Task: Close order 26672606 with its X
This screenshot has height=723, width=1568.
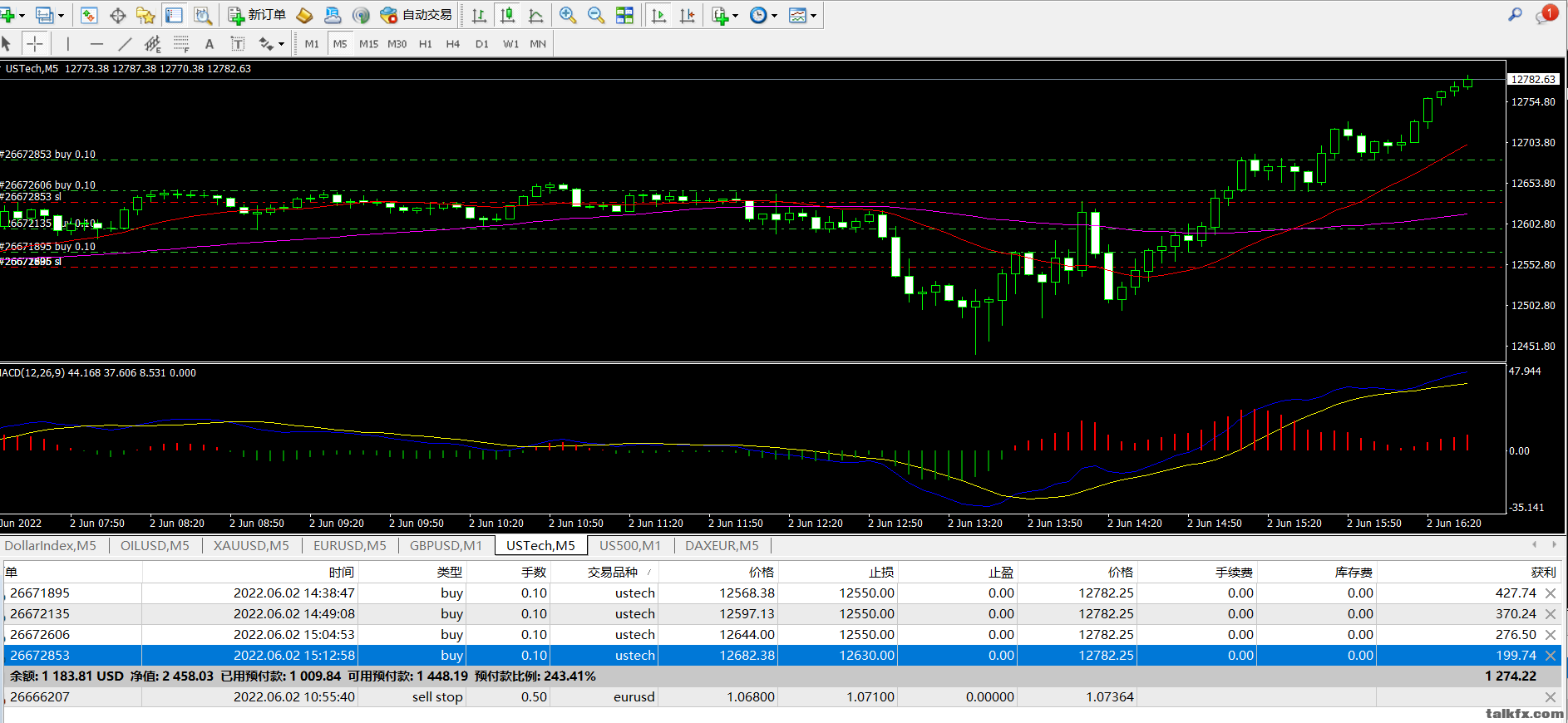Action: (x=1551, y=635)
